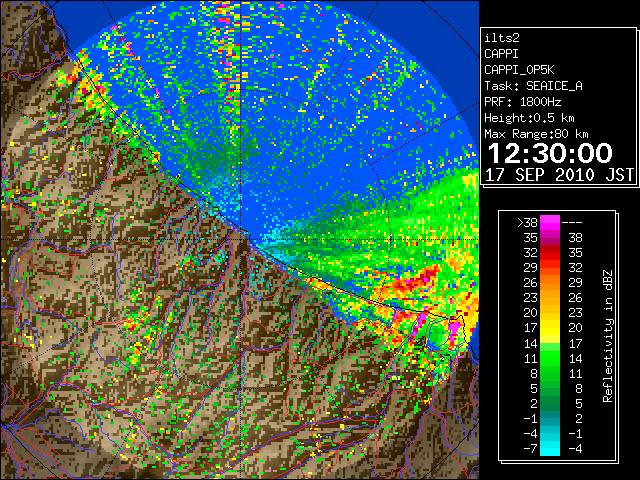Pick the magenta legend swatch beside '>38'
The width and height of the screenshot is (640, 480).
pyautogui.click(x=550, y=222)
